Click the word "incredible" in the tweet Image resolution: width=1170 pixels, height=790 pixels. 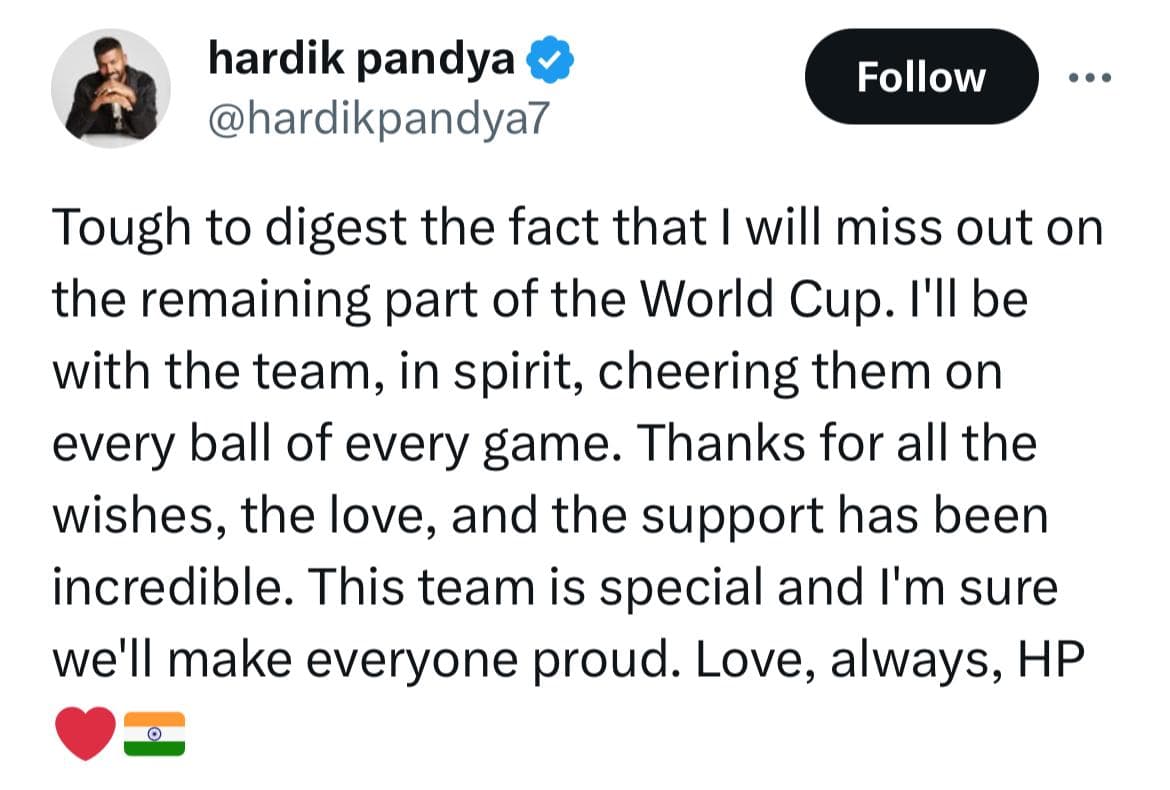coord(168,587)
